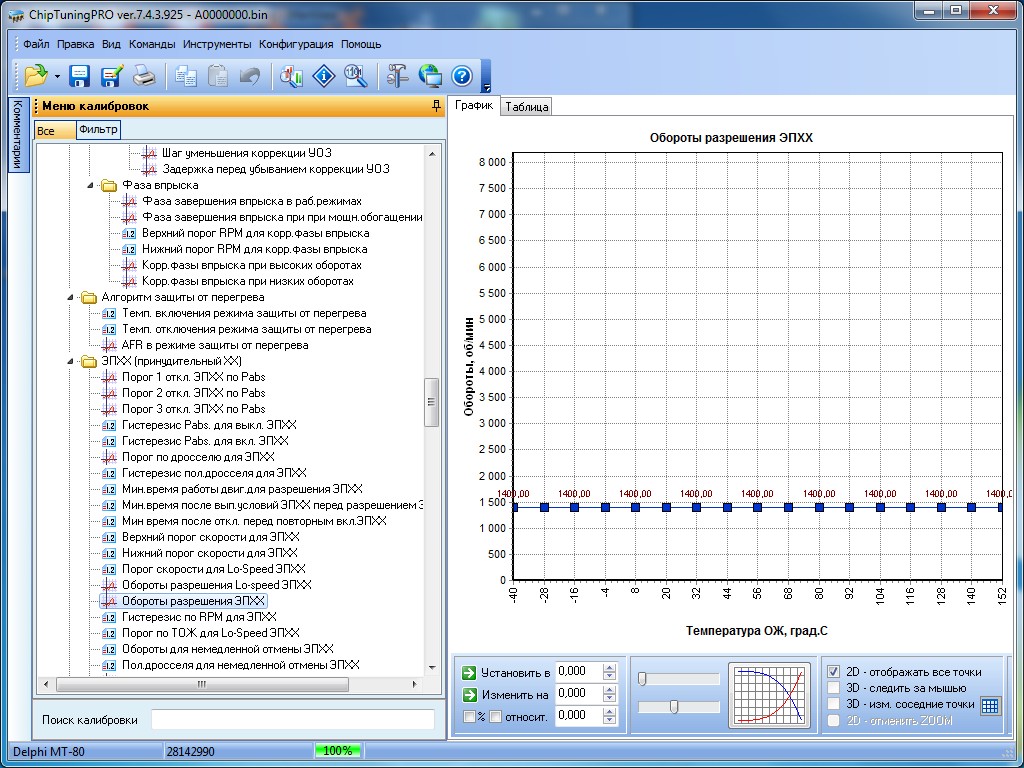Click the blue question mark help icon
The width and height of the screenshot is (1024, 768).
point(461,76)
